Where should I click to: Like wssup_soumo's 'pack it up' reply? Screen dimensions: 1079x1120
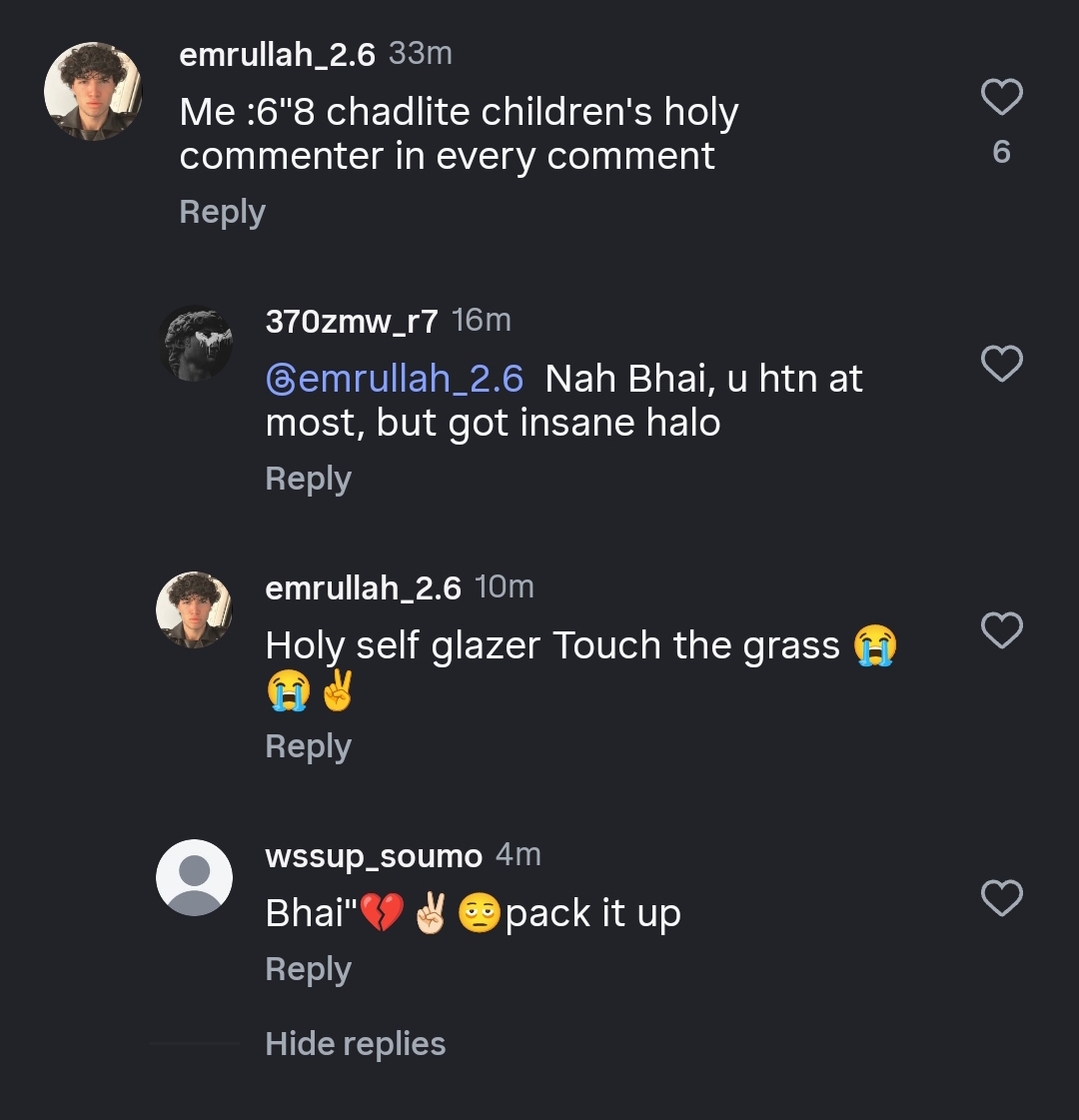[x=1001, y=899]
